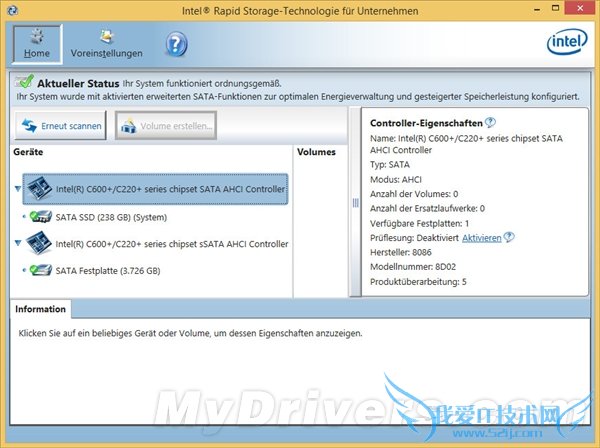Image resolution: width=600 pixels, height=448 pixels.
Task: Select Intel C600+/C220+ SATA AHCI Controller row
Action: (155, 189)
